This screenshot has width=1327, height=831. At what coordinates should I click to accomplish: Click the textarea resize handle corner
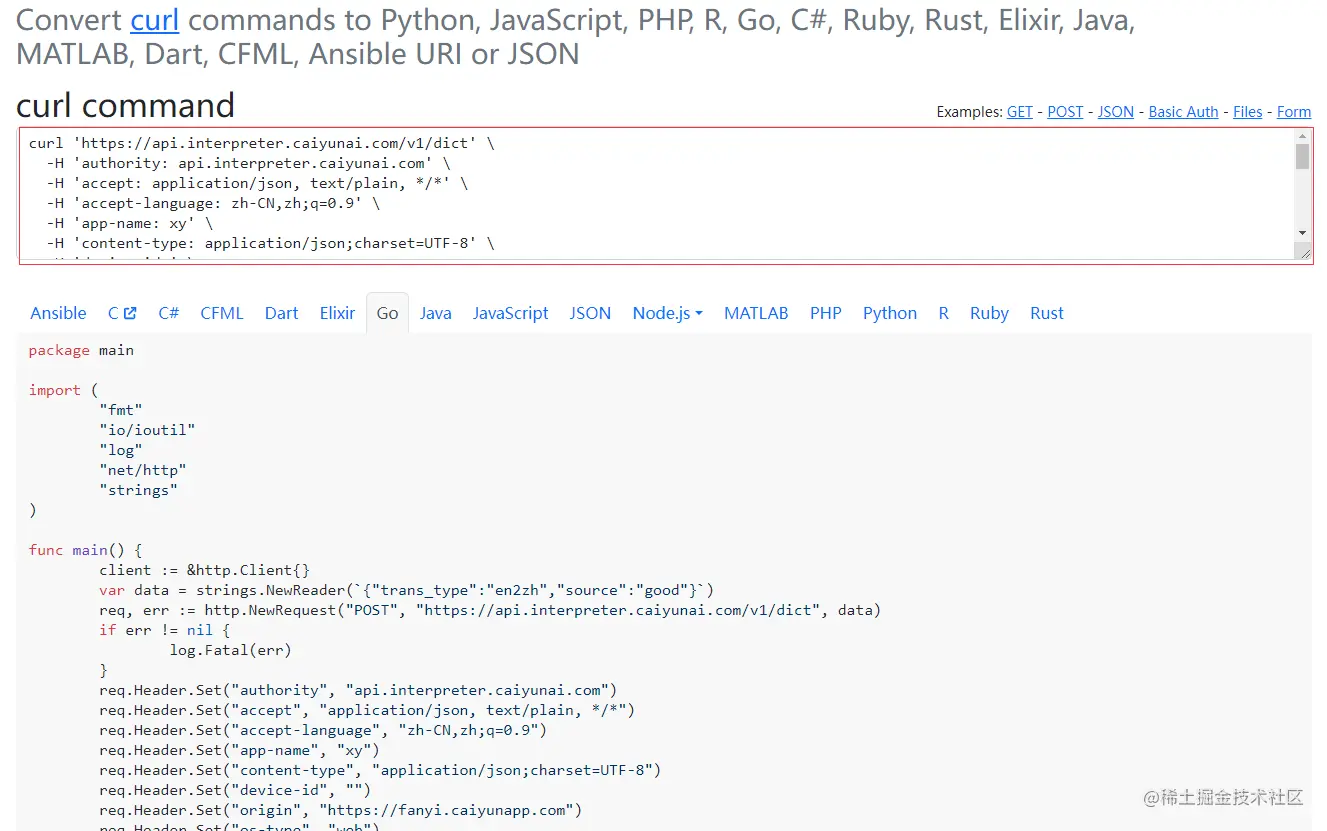1304,254
